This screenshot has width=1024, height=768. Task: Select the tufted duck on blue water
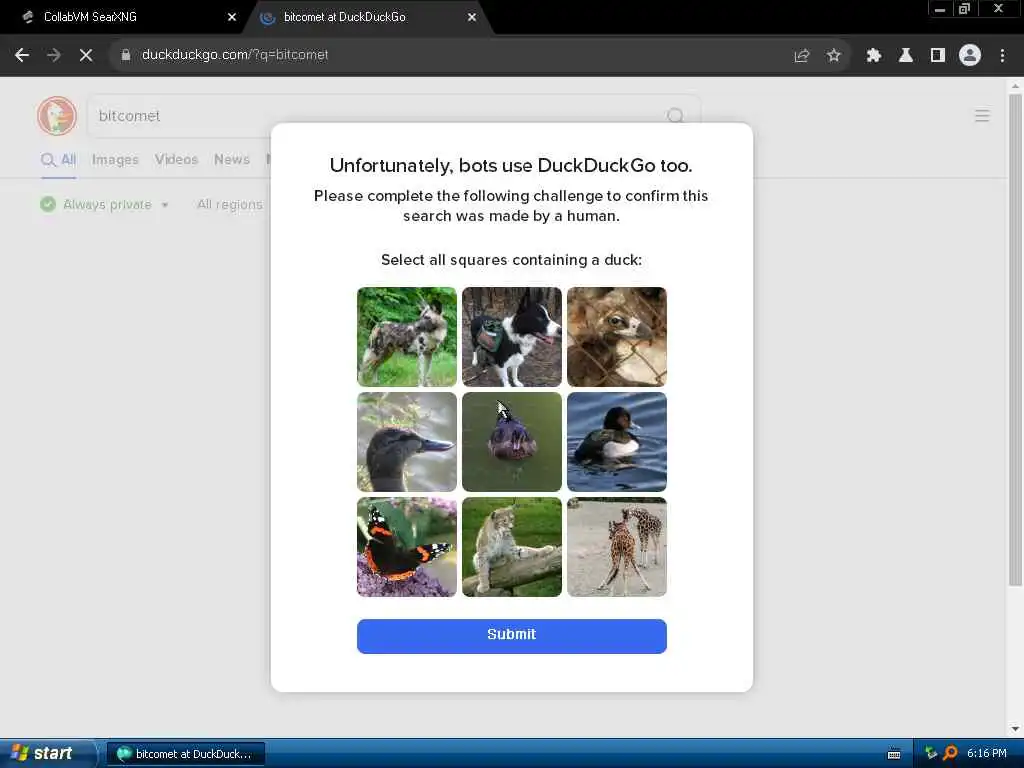(617, 442)
